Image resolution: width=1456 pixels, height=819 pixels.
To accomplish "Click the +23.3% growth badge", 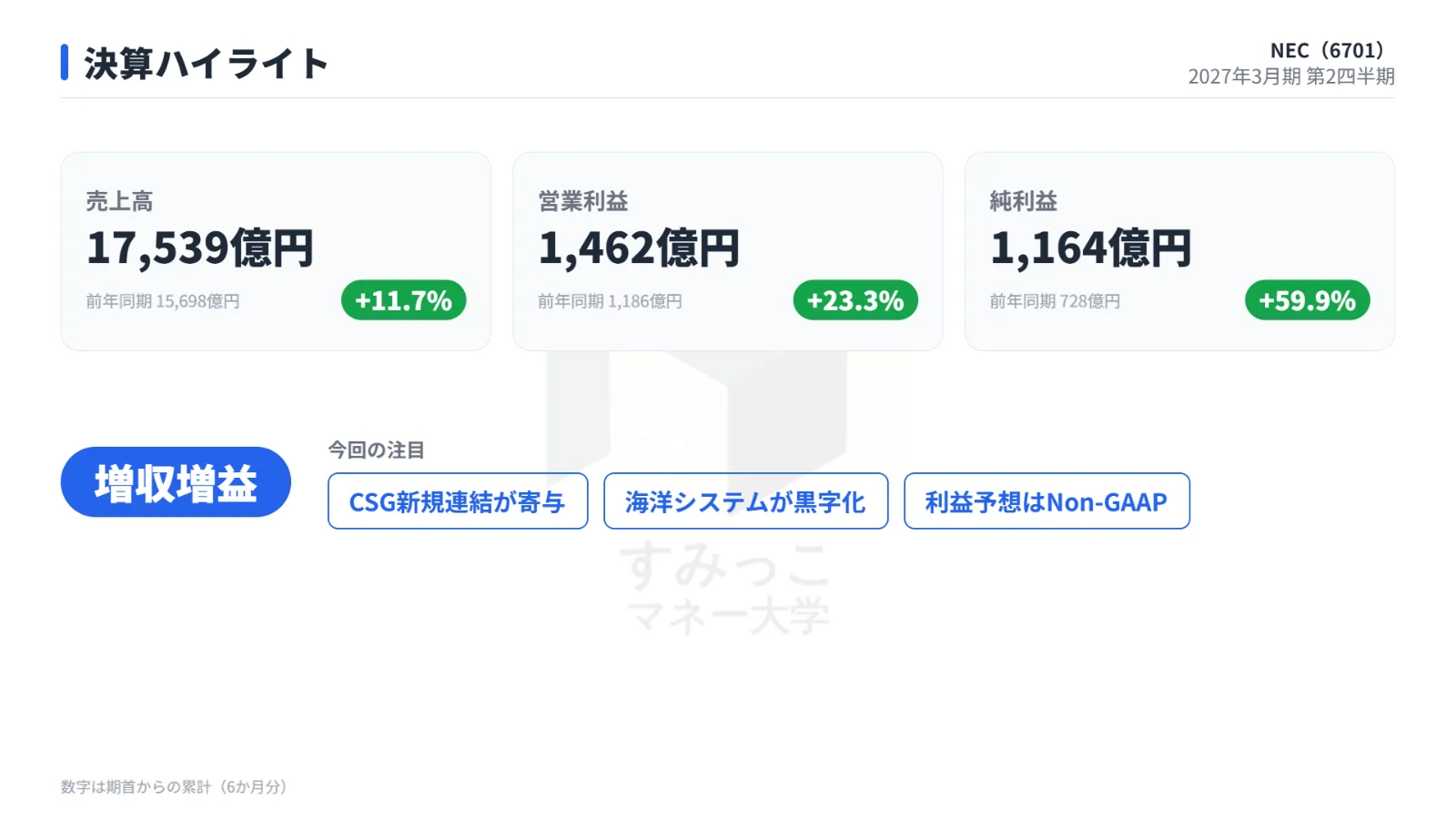I will coord(855,300).
